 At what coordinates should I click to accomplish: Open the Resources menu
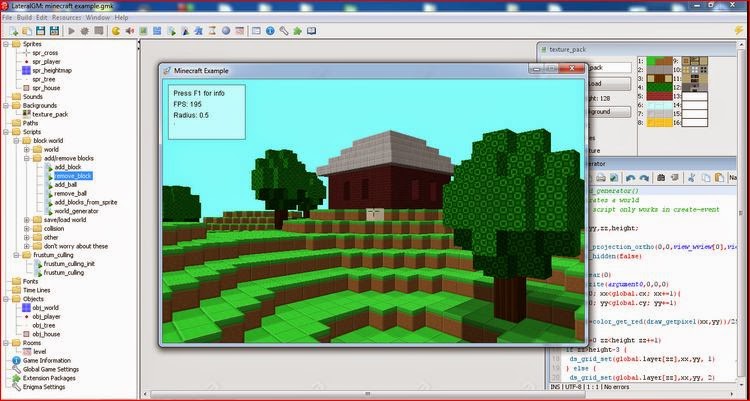click(66, 17)
